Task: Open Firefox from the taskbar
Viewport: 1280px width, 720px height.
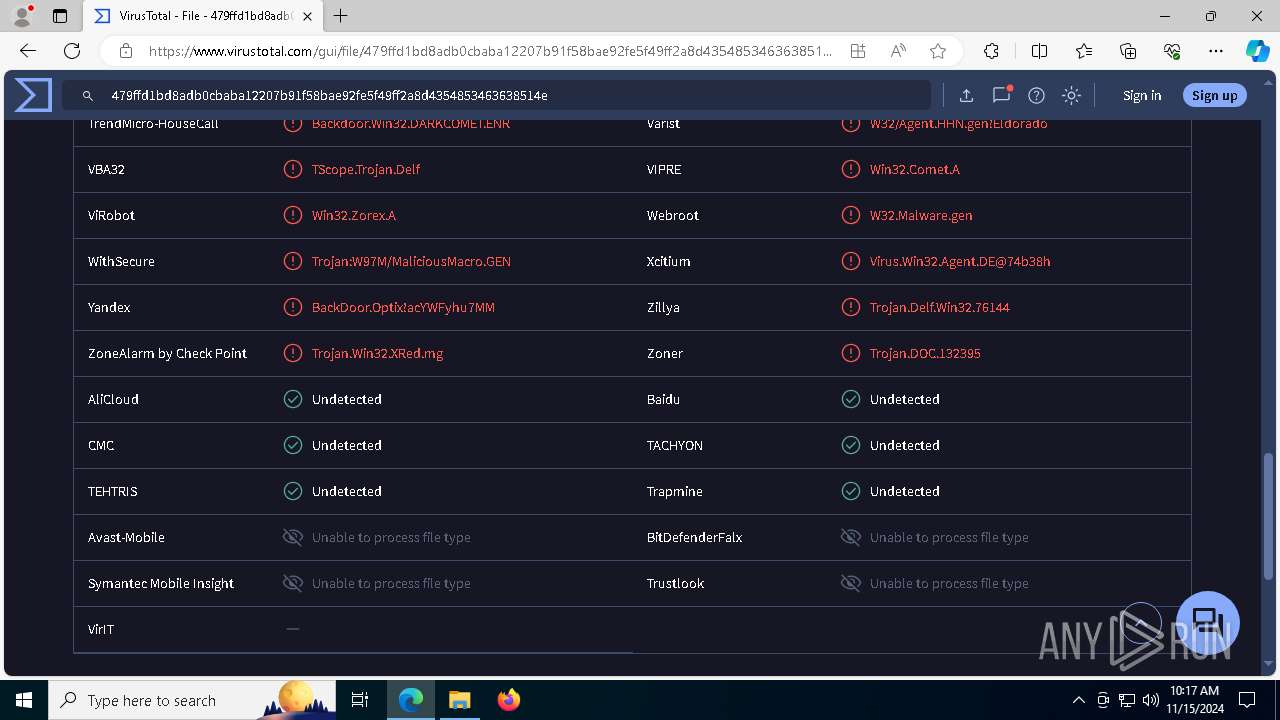Action: tap(508, 700)
